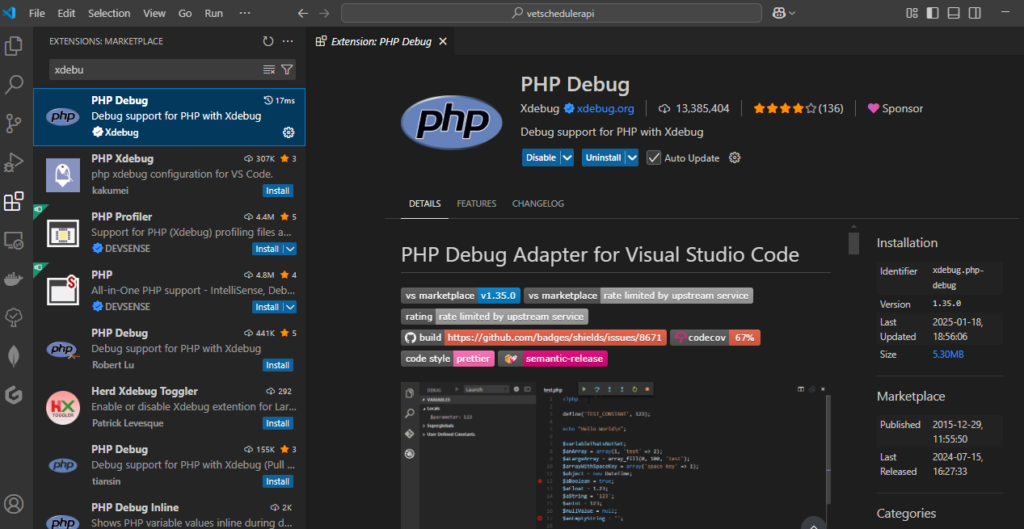Open the xdebug.org publisher link
The width and height of the screenshot is (1024, 529).
point(605,108)
